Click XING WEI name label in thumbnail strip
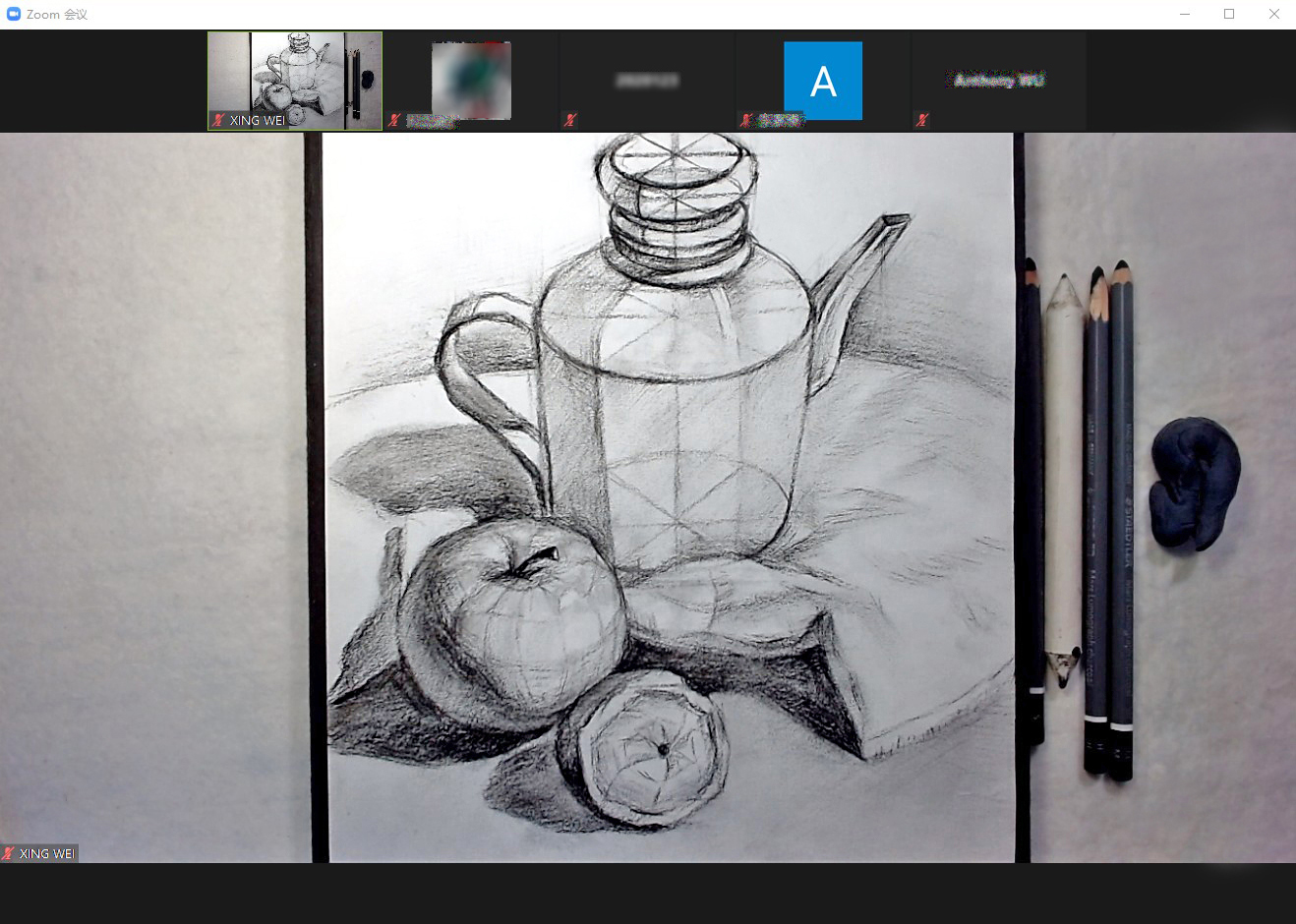 (x=257, y=120)
